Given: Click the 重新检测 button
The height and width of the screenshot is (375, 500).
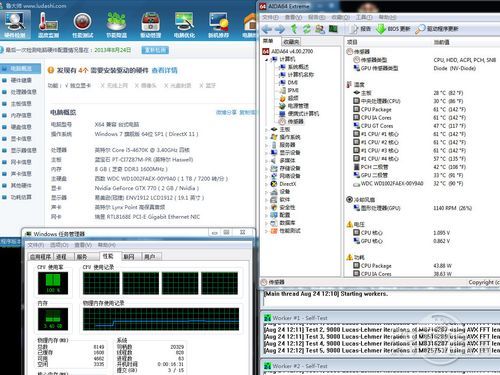Looking at the screenshot, I should tap(155, 50).
